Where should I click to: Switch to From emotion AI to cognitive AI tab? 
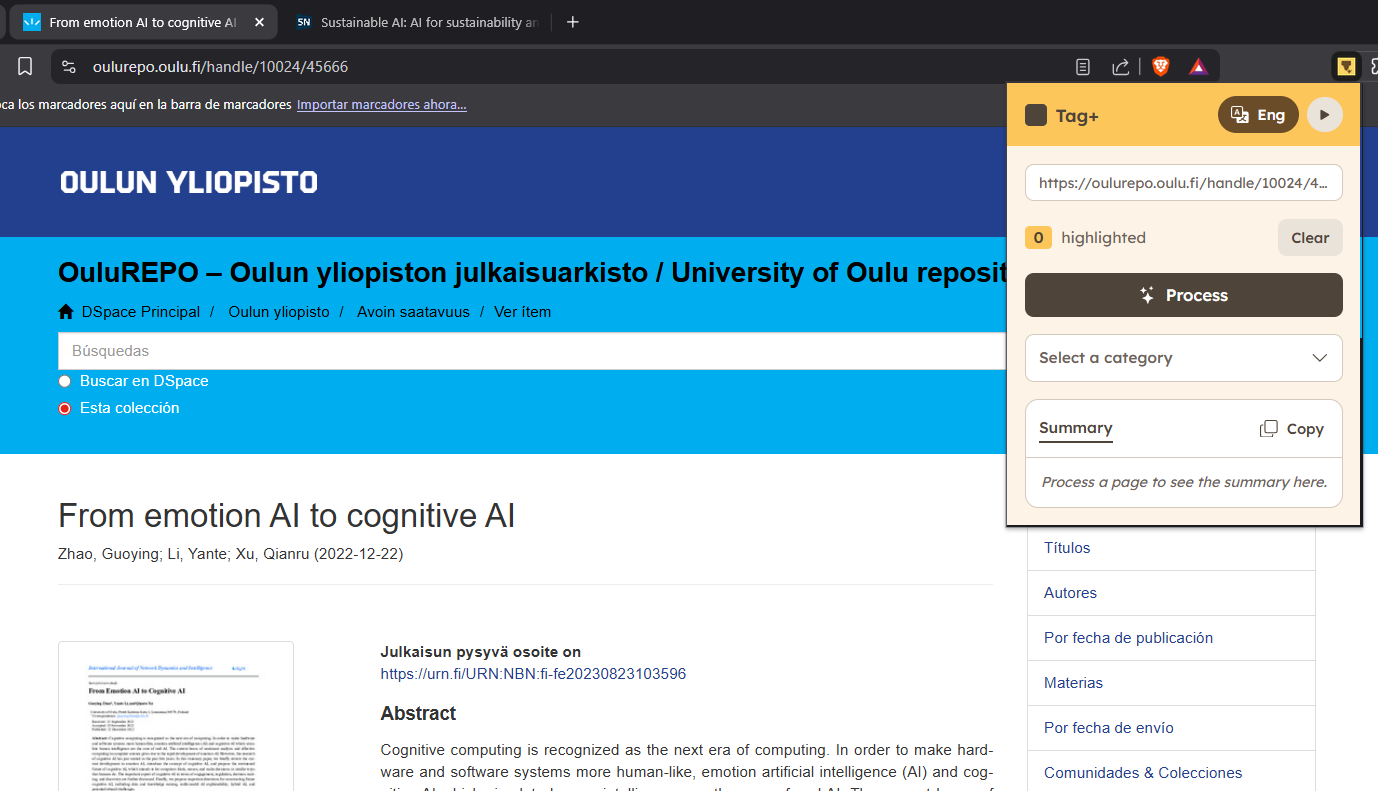click(x=143, y=22)
